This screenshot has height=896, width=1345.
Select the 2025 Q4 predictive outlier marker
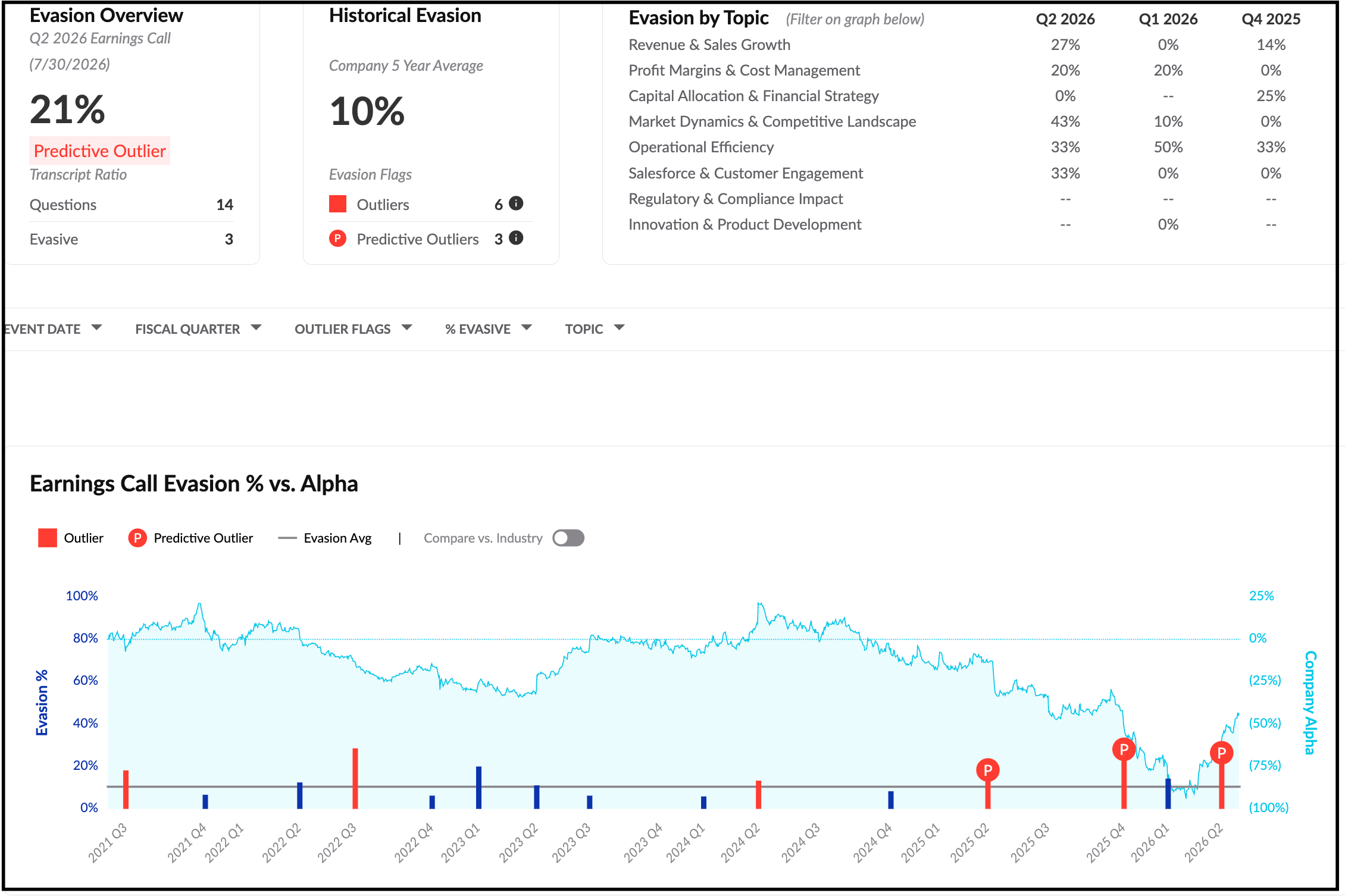(x=1124, y=750)
